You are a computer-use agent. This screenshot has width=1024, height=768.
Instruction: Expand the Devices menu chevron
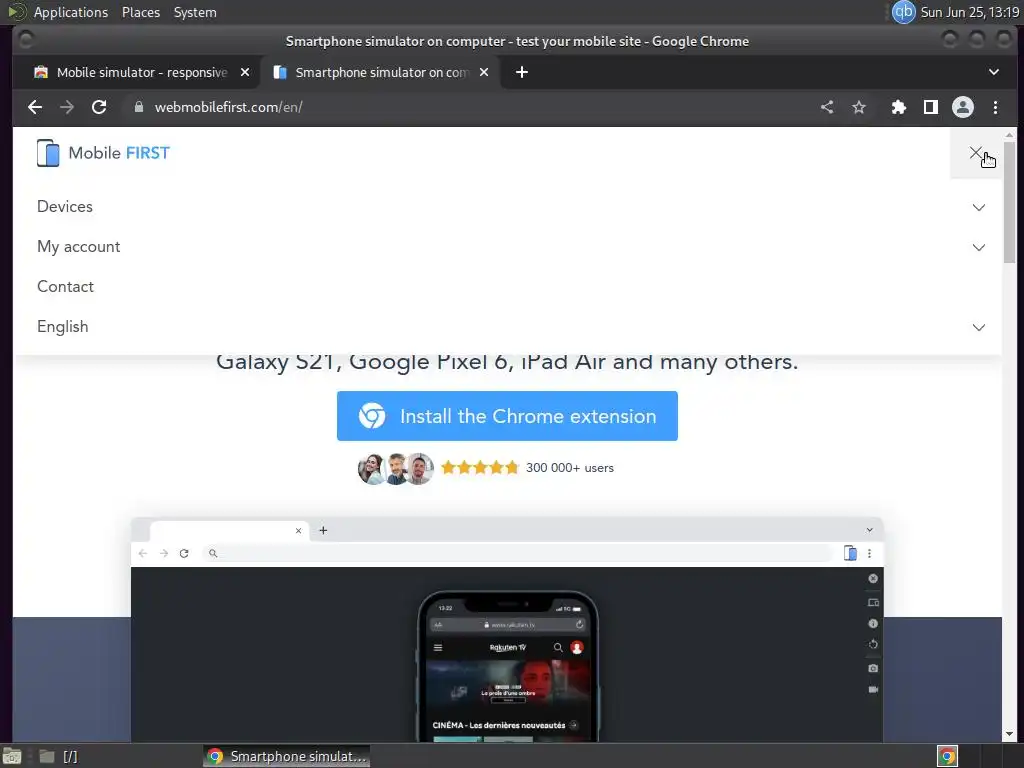pyautogui.click(x=978, y=208)
